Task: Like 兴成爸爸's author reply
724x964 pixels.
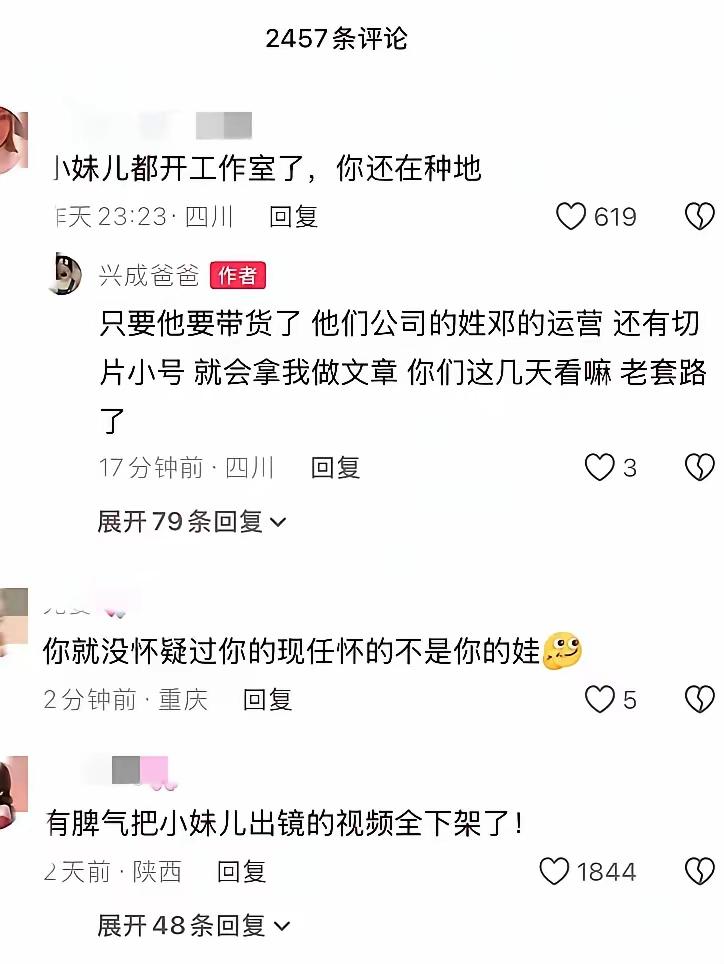Action: [599, 467]
